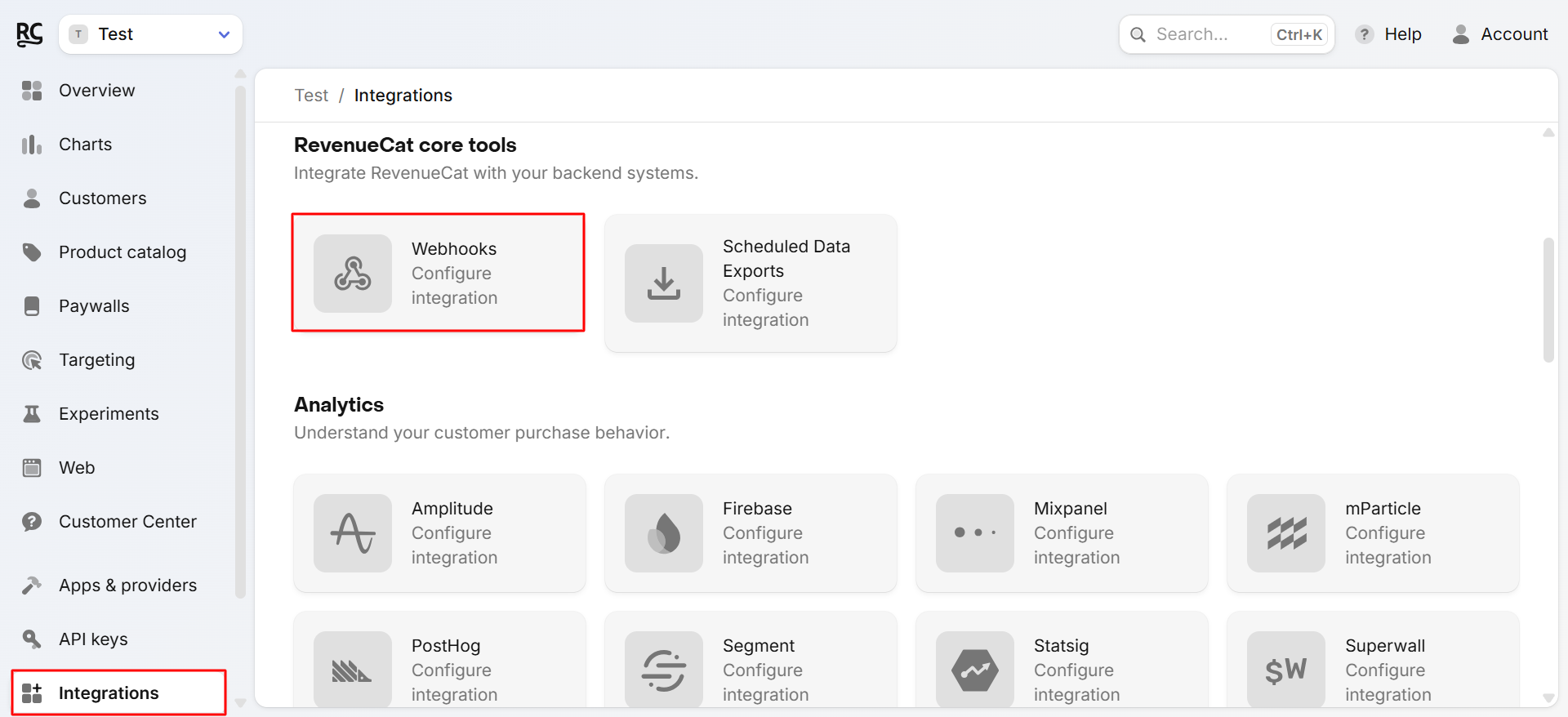The image size is (1568, 717).
Task: Click the Firebase flame icon
Action: 664,533
